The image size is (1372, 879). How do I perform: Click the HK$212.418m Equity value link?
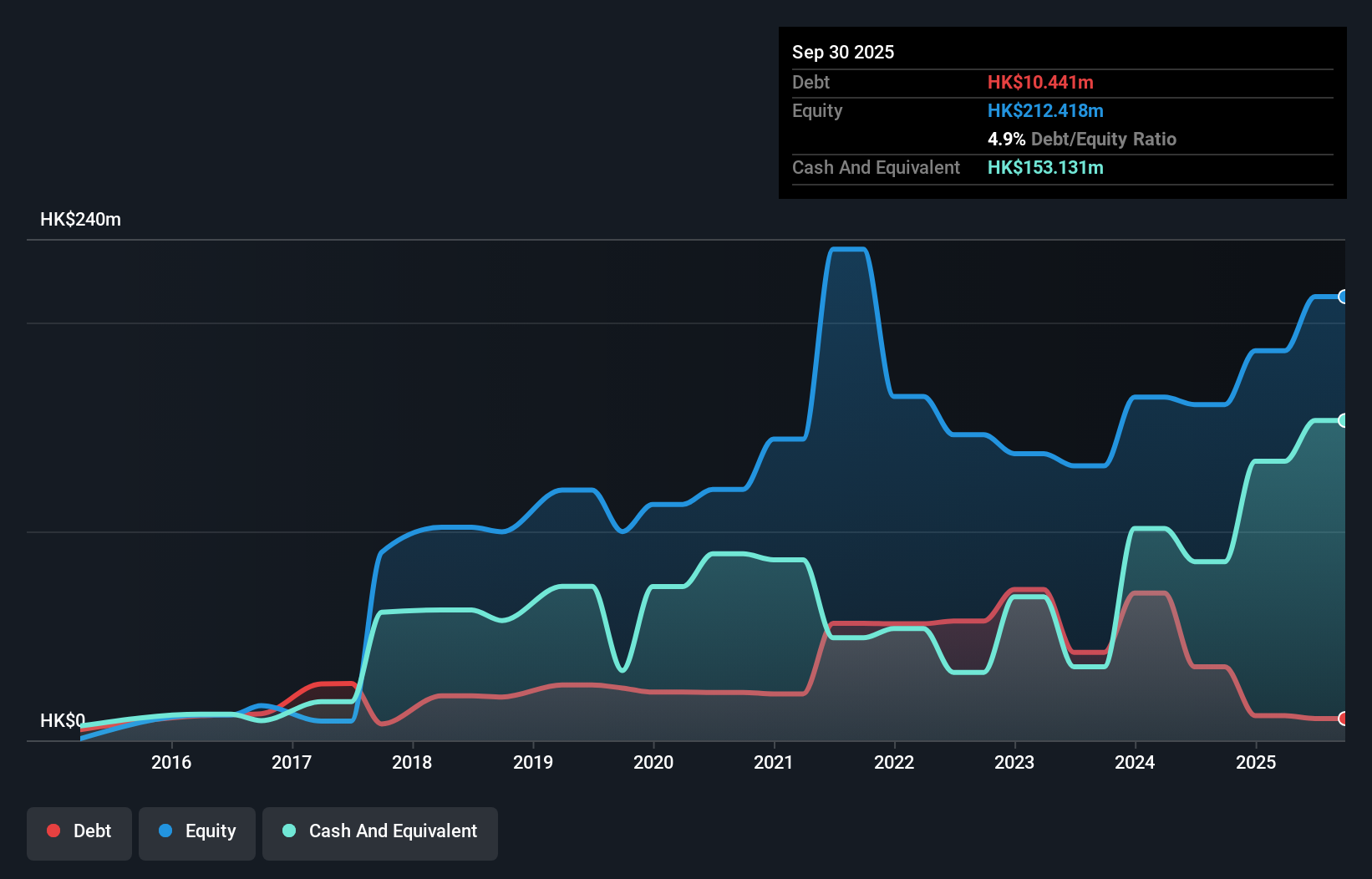tap(1045, 110)
